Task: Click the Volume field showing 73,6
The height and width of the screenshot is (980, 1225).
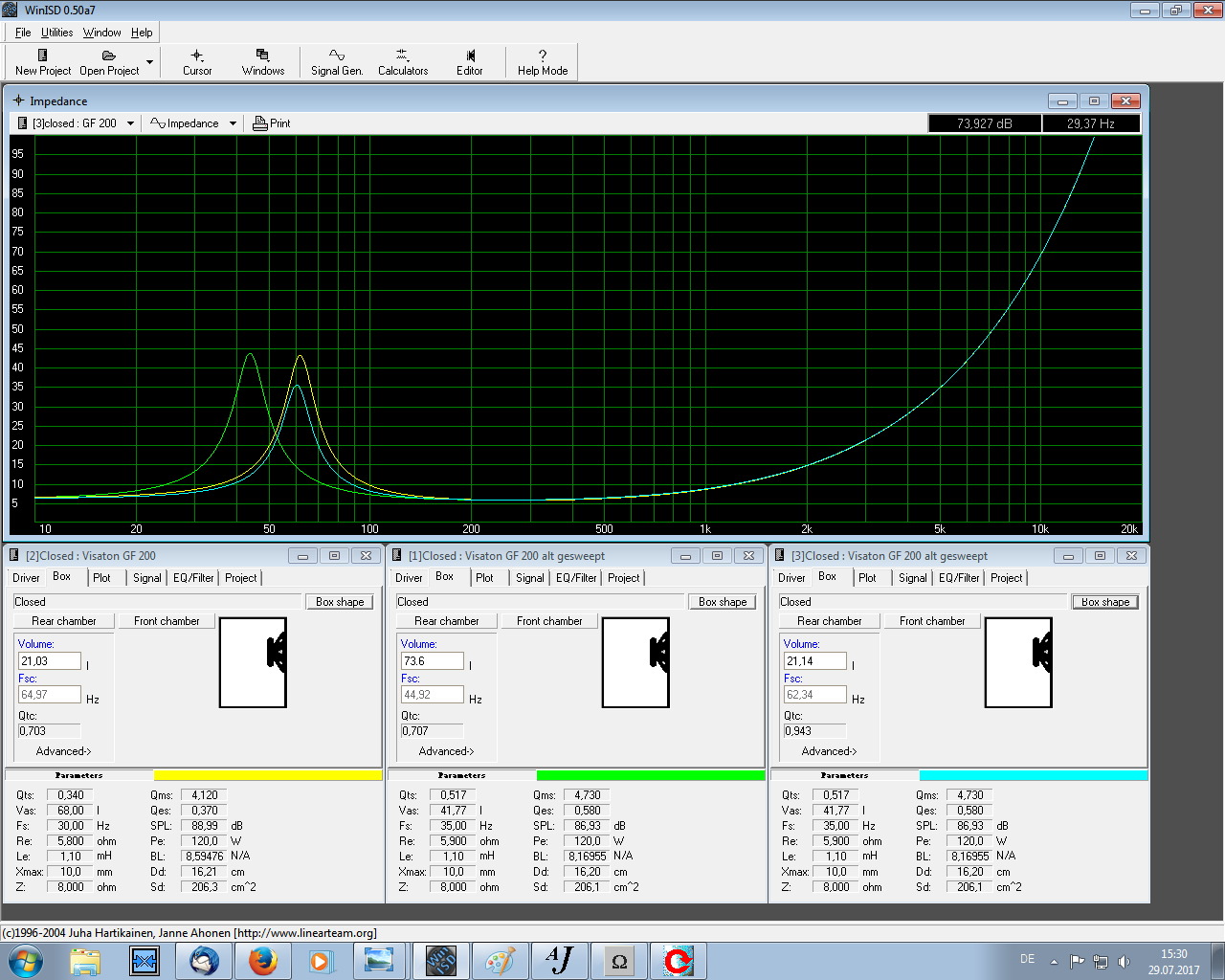Action: tap(432, 661)
